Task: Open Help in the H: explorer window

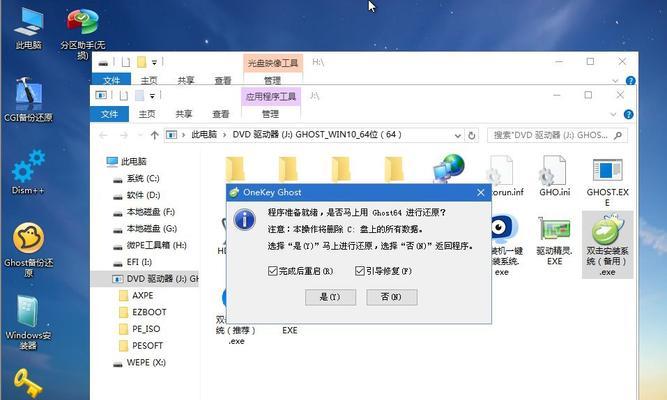Action: tap(630, 80)
